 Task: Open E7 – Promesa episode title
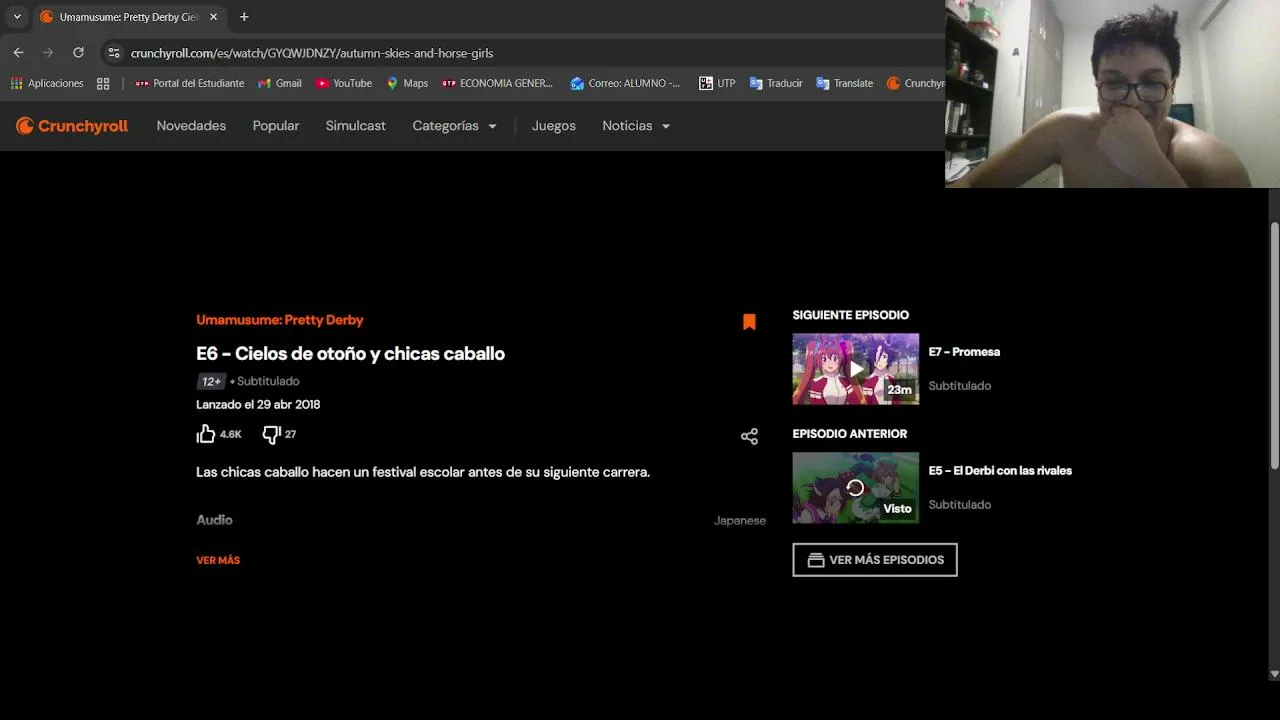point(964,352)
